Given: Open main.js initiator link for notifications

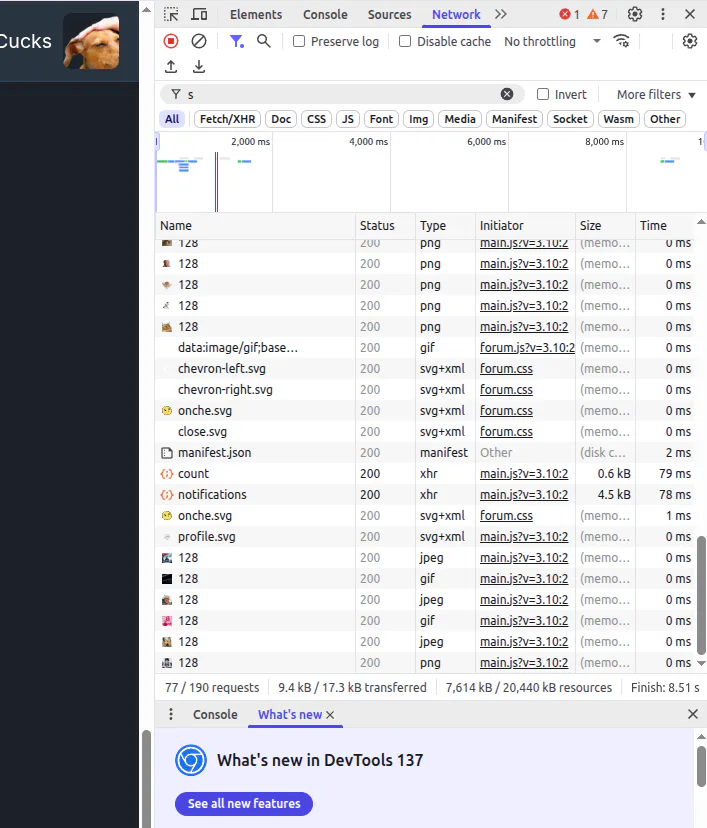Looking at the screenshot, I should (x=524, y=495).
